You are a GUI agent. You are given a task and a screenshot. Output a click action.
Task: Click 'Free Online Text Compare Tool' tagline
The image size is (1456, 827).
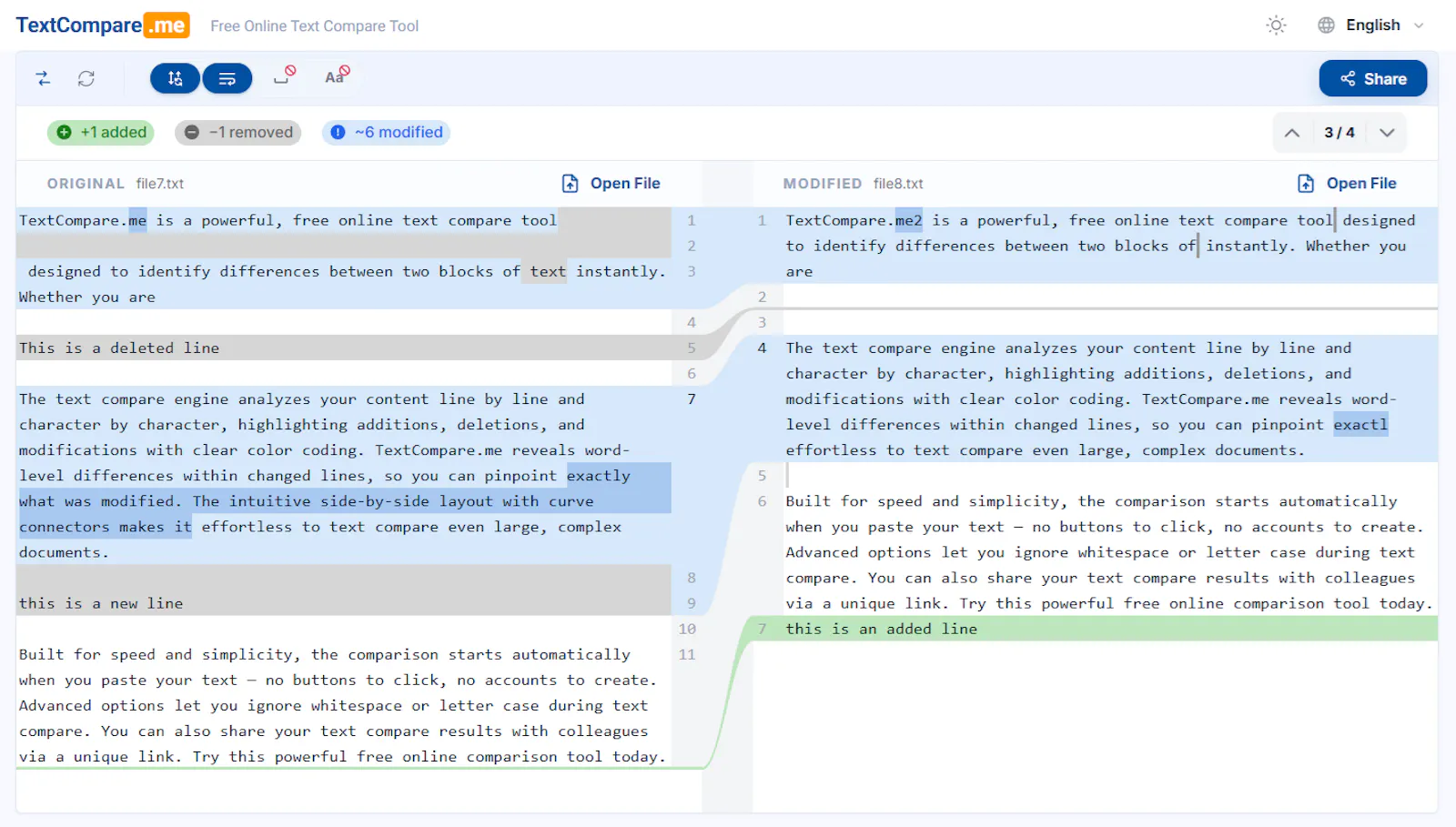tap(314, 26)
